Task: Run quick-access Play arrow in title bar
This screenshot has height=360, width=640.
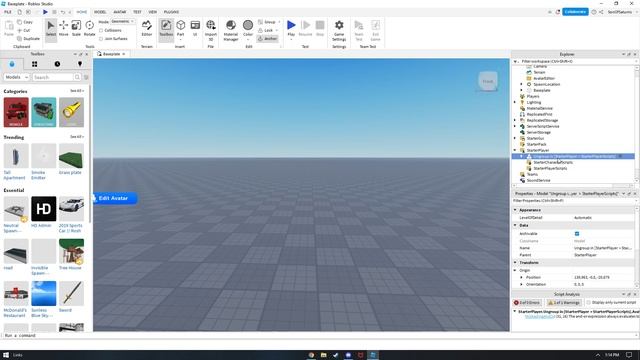Action: tap(45, 12)
